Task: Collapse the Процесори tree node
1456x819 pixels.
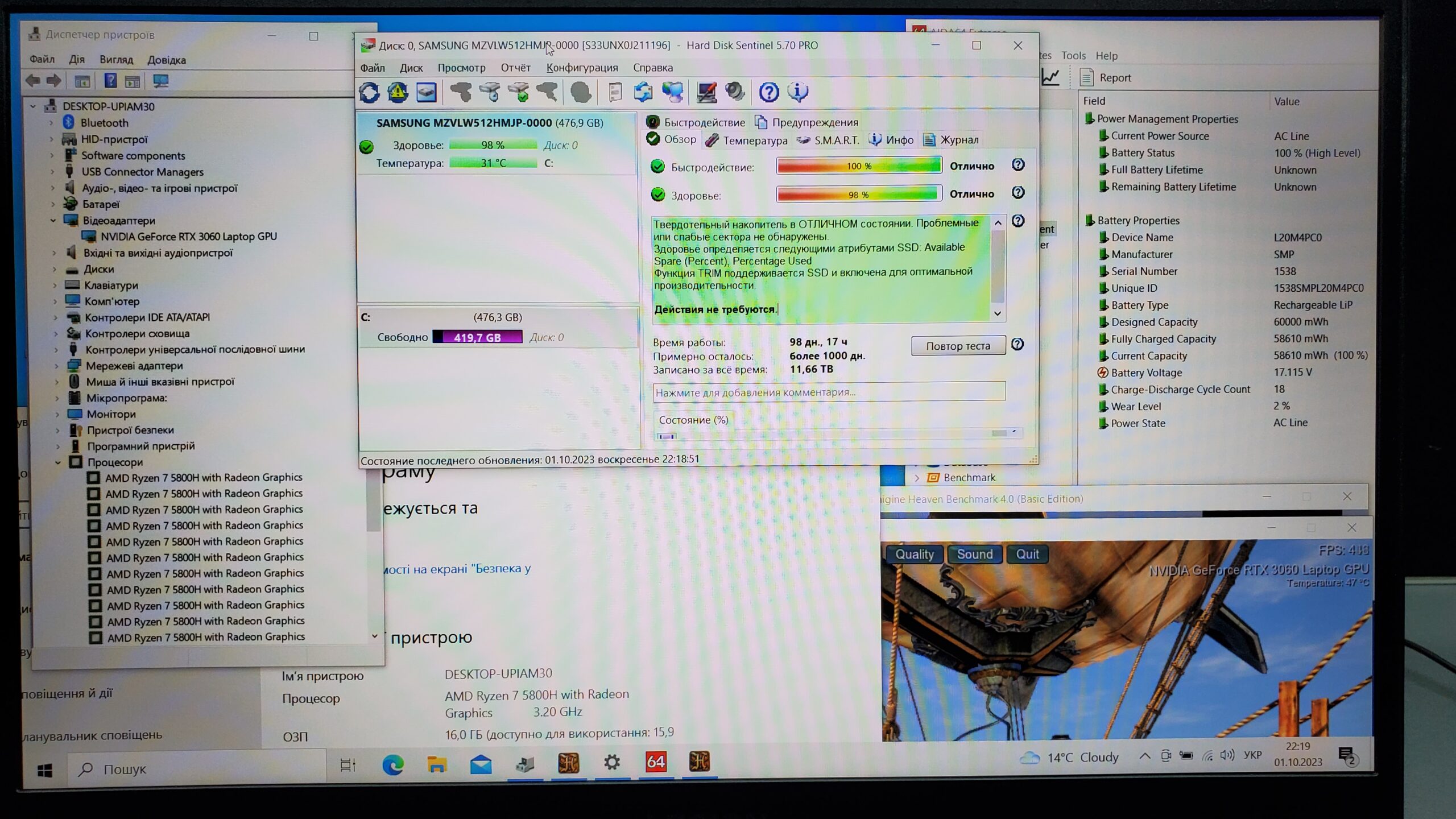Action: 58,462
